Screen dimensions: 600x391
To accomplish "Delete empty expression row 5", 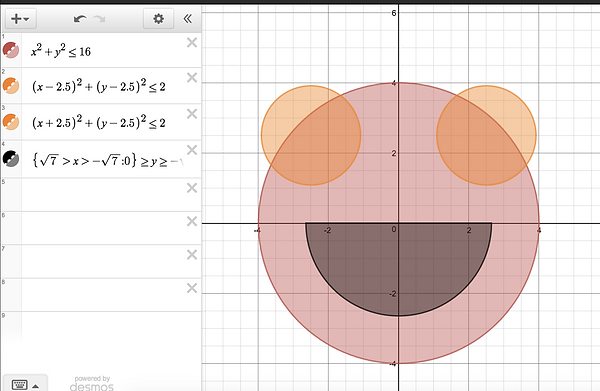I will pos(192,188).
